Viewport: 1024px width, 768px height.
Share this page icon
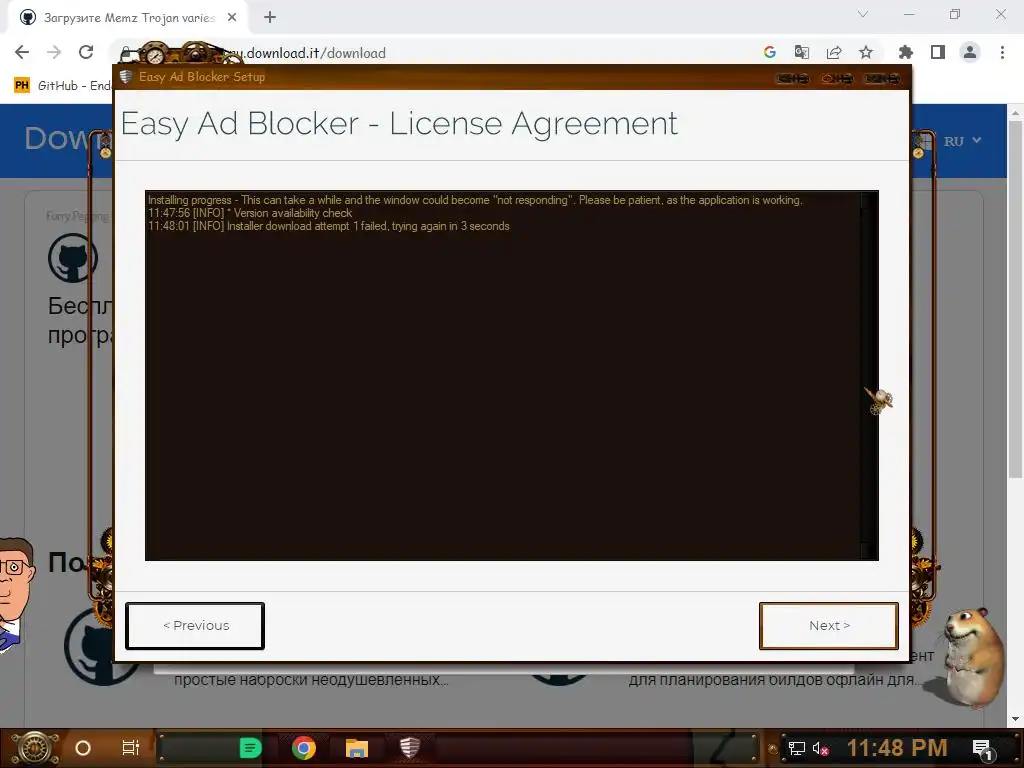(x=834, y=52)
